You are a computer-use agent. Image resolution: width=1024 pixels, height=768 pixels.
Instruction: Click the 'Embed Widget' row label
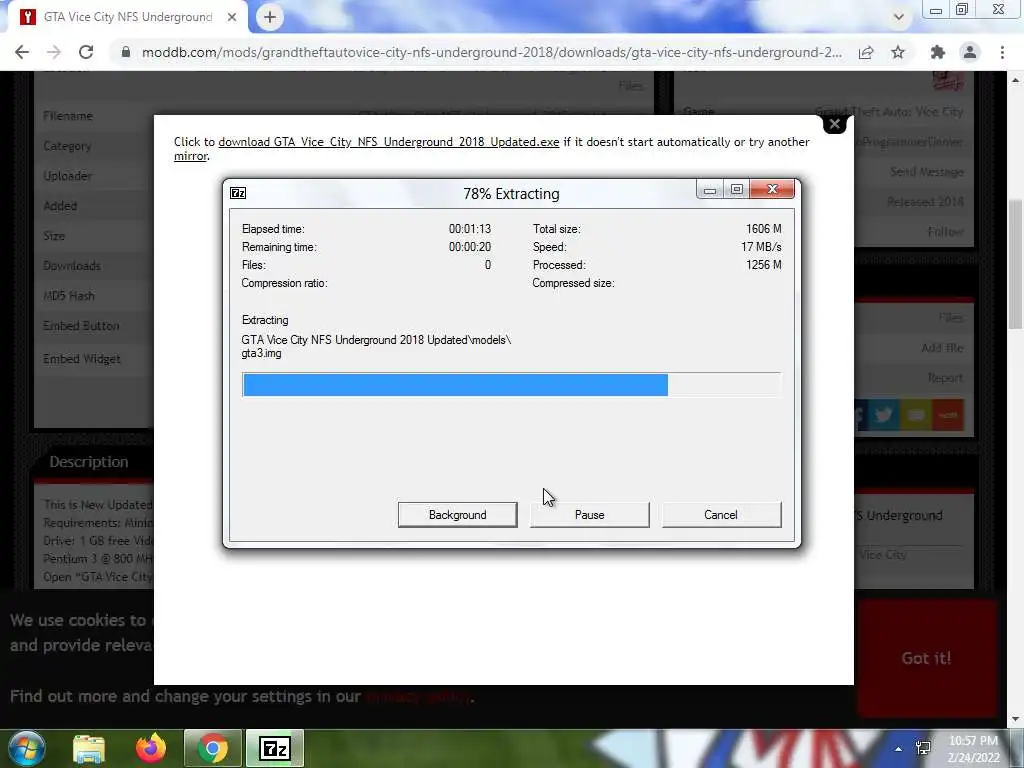coord(82,359)
